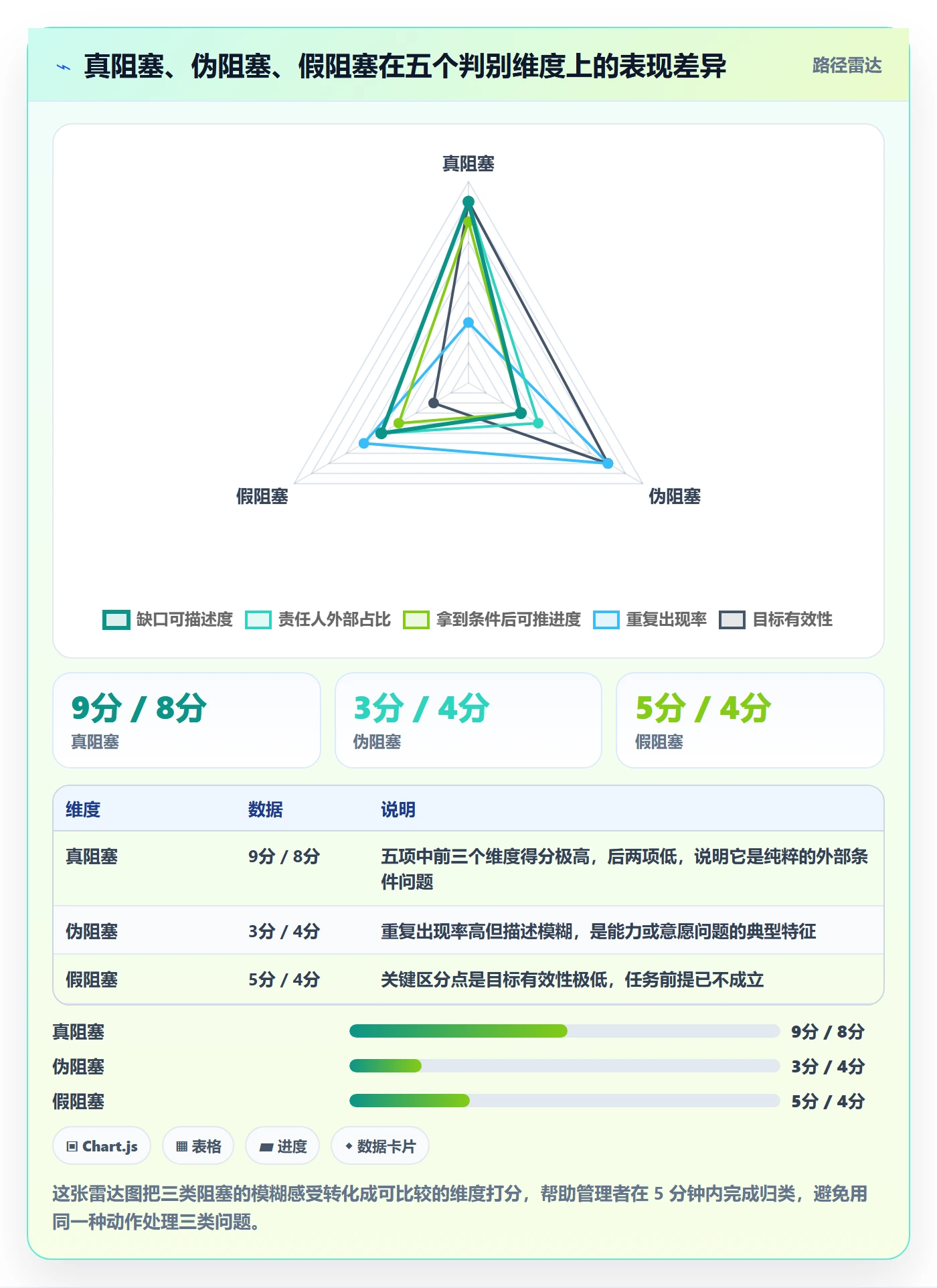This screenshot has height=1288, width=937.
Task: Click the 路径雷达 label in the header
Action: point(847,66)
